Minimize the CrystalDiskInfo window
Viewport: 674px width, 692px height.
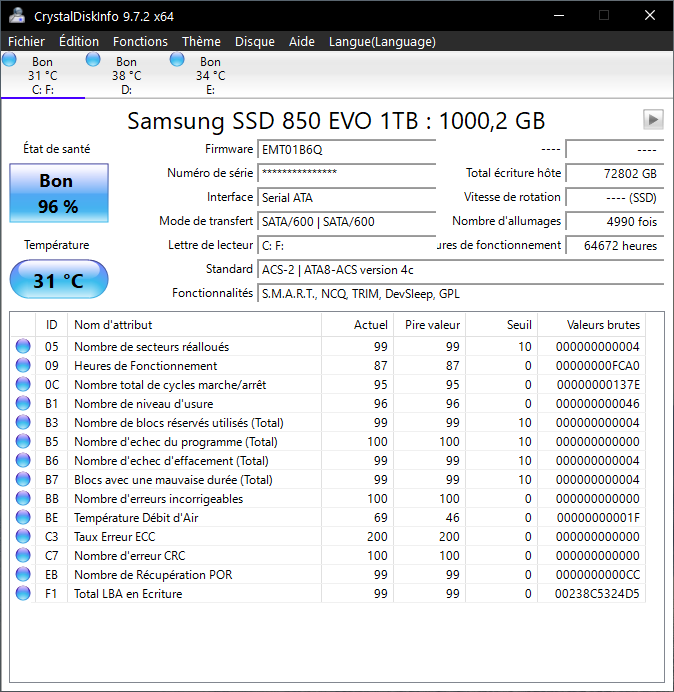559,15
